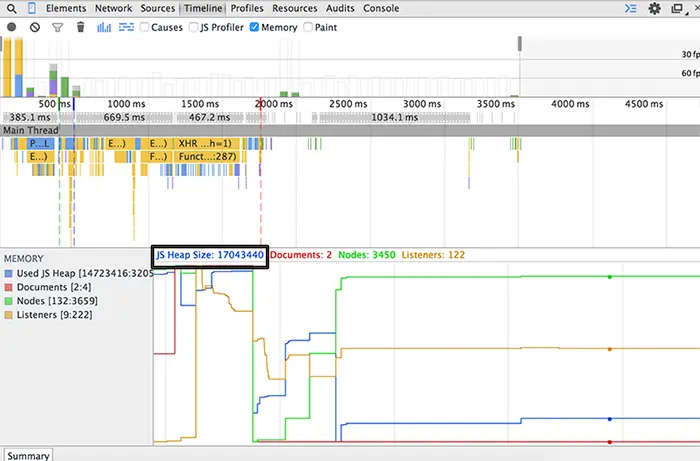Open the Sources tab
Viewport: 700px width, 461px height.
coord(158,8)
